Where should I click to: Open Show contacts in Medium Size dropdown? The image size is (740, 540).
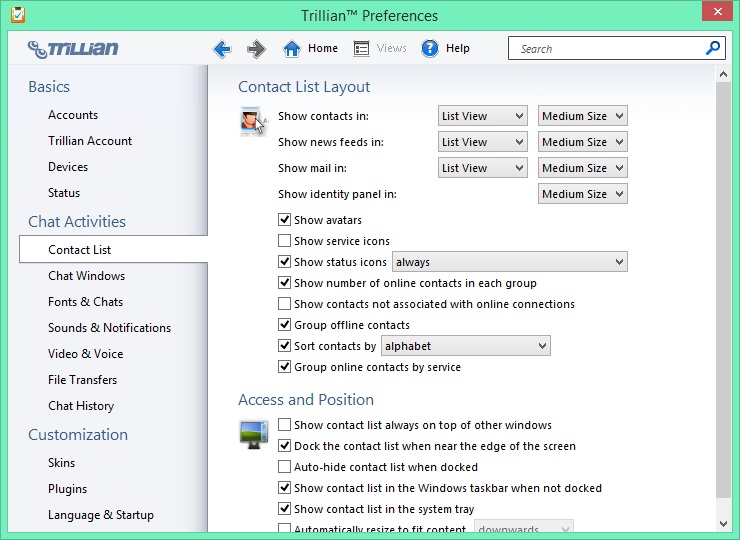pos(583,116)
